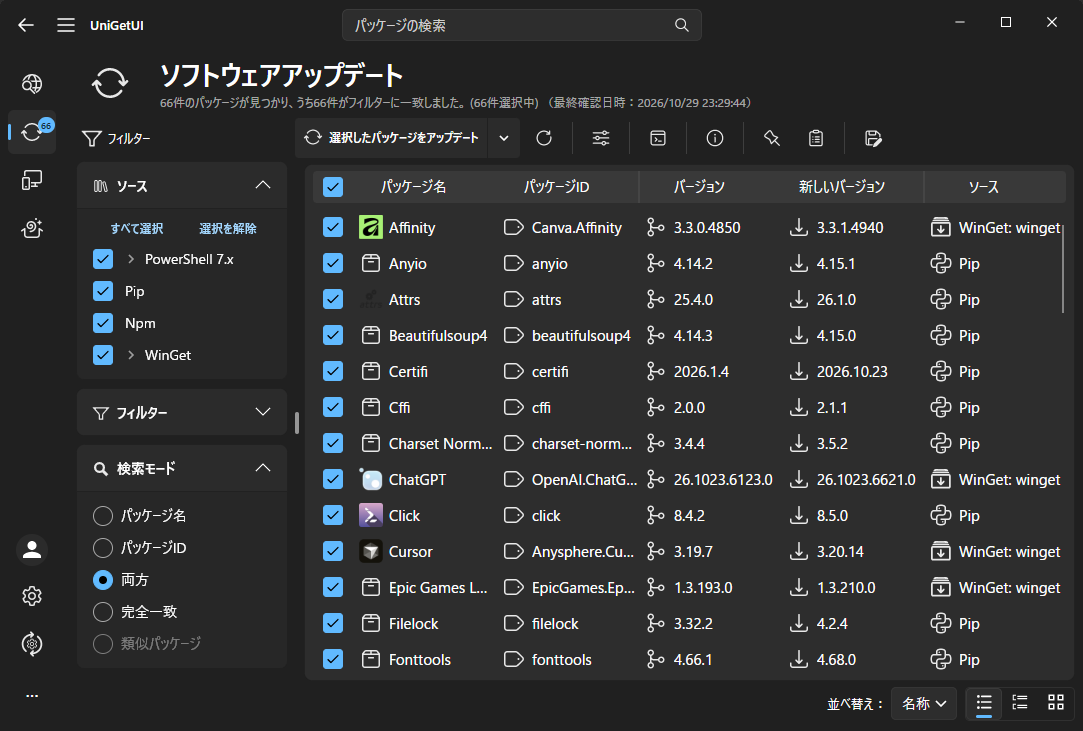Expand the WinGet source tree
The width and height of the screenshot is (1083, 731).
click(131, 355)
